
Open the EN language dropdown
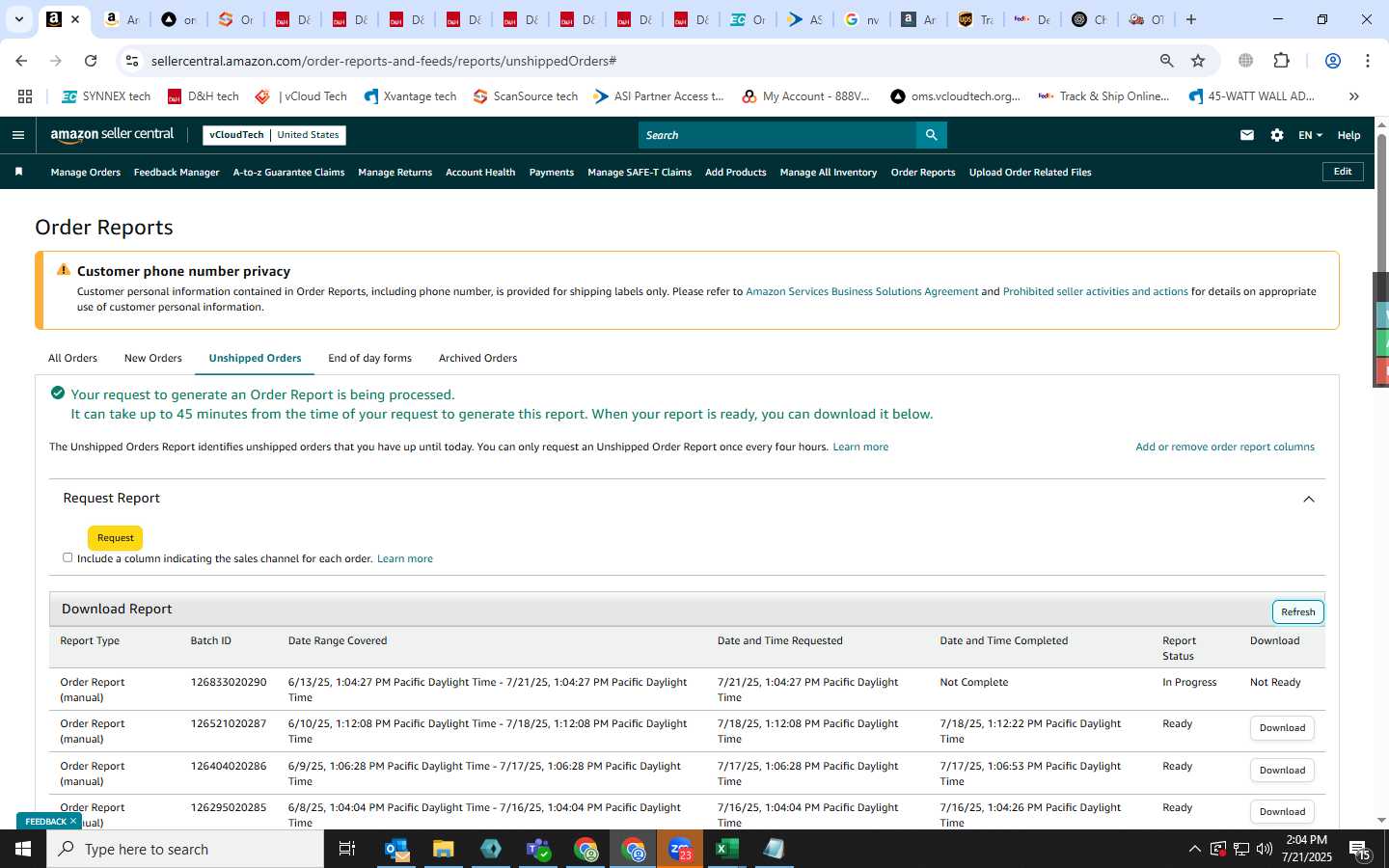click(1310, 135)
